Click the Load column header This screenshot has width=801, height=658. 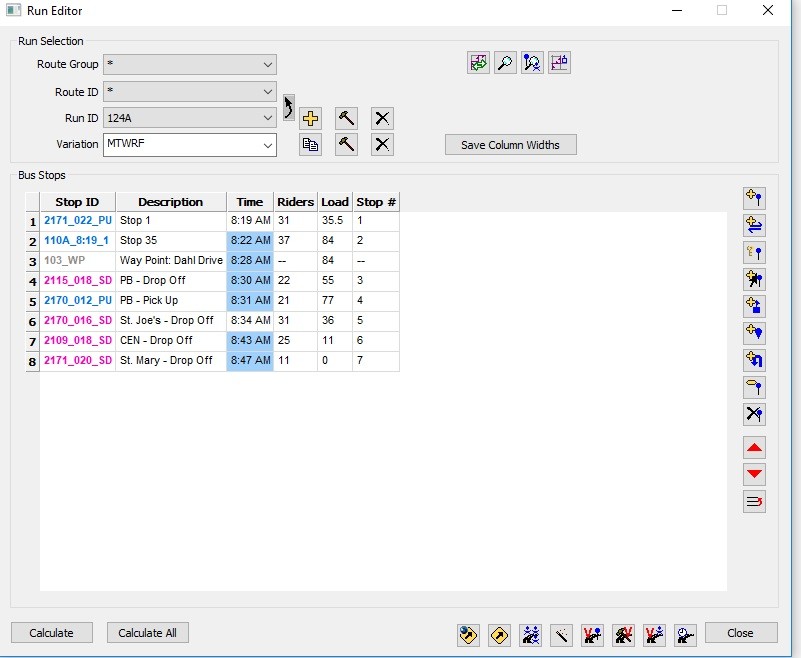pyautogui.click(x=335, y=202)
